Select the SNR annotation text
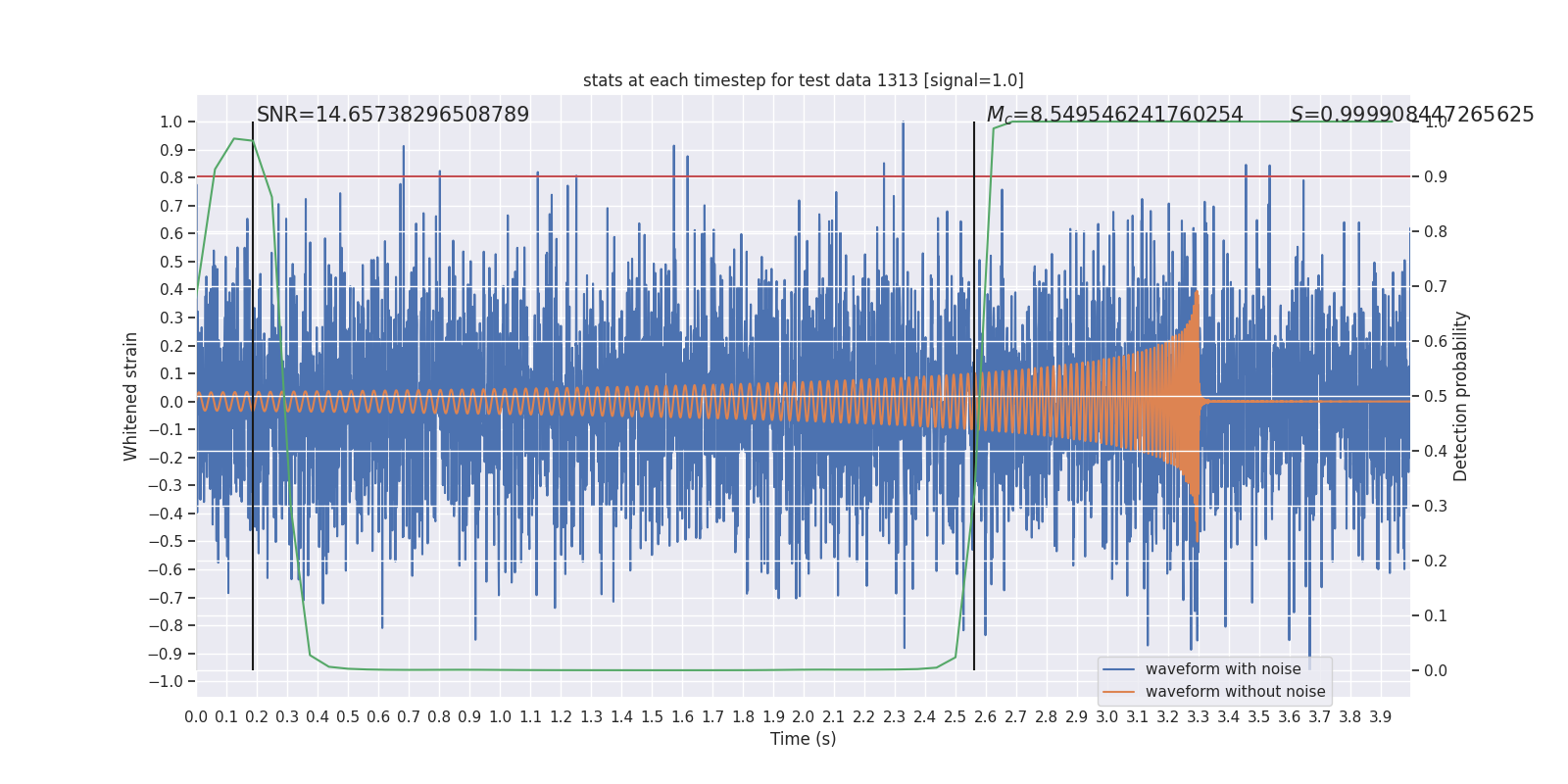This screenshot has height=784, width=1568. pos(392,115)
